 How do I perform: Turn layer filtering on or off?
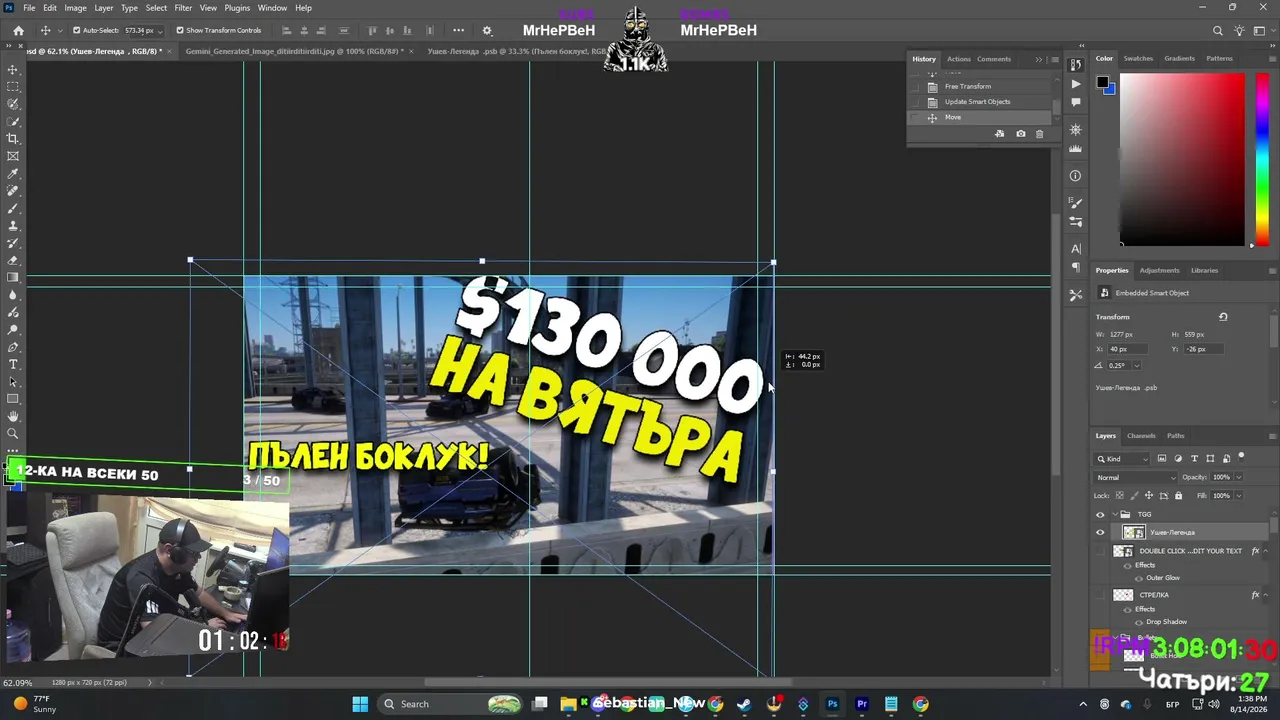[x=1241, y=457]
